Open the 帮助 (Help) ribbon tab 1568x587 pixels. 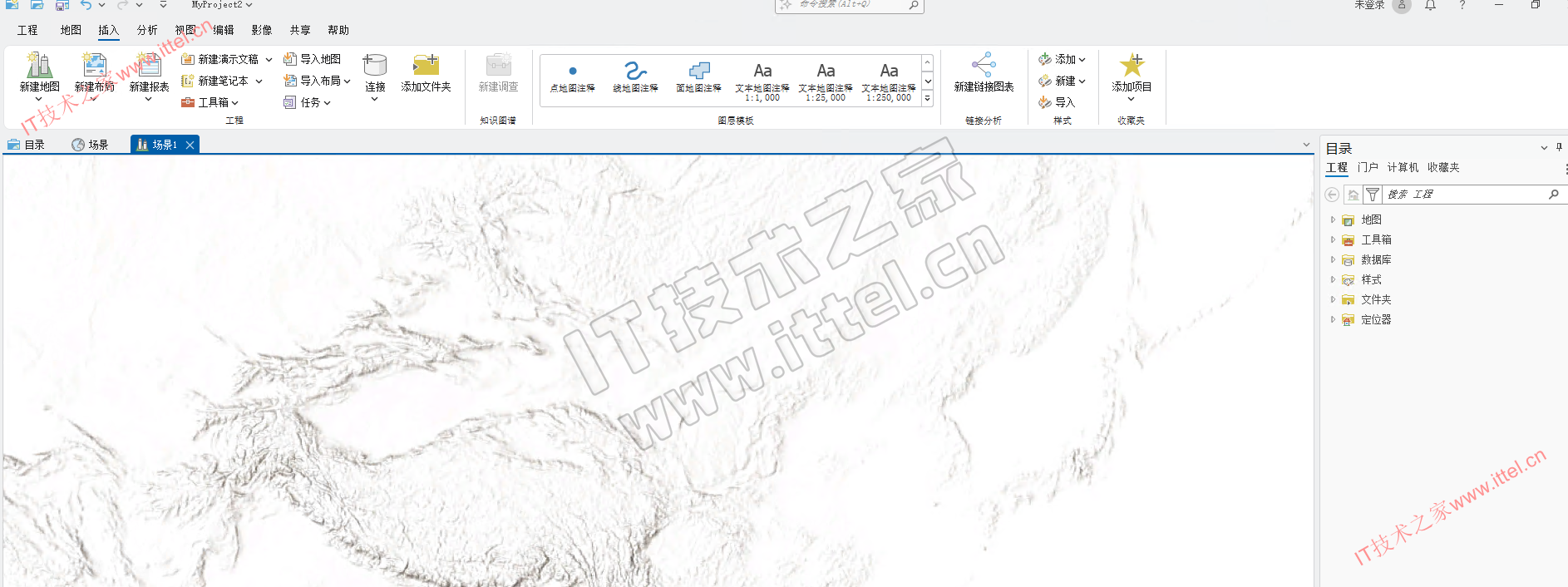338,30
